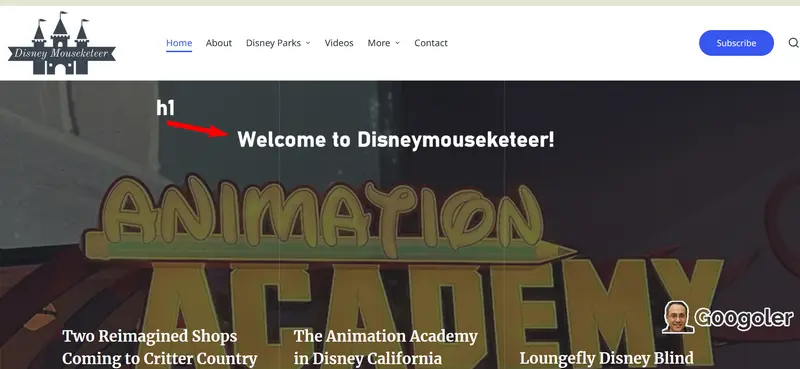800x369 pixels.
Task: Click the blue Subscribe button
Action: [736, 43]
